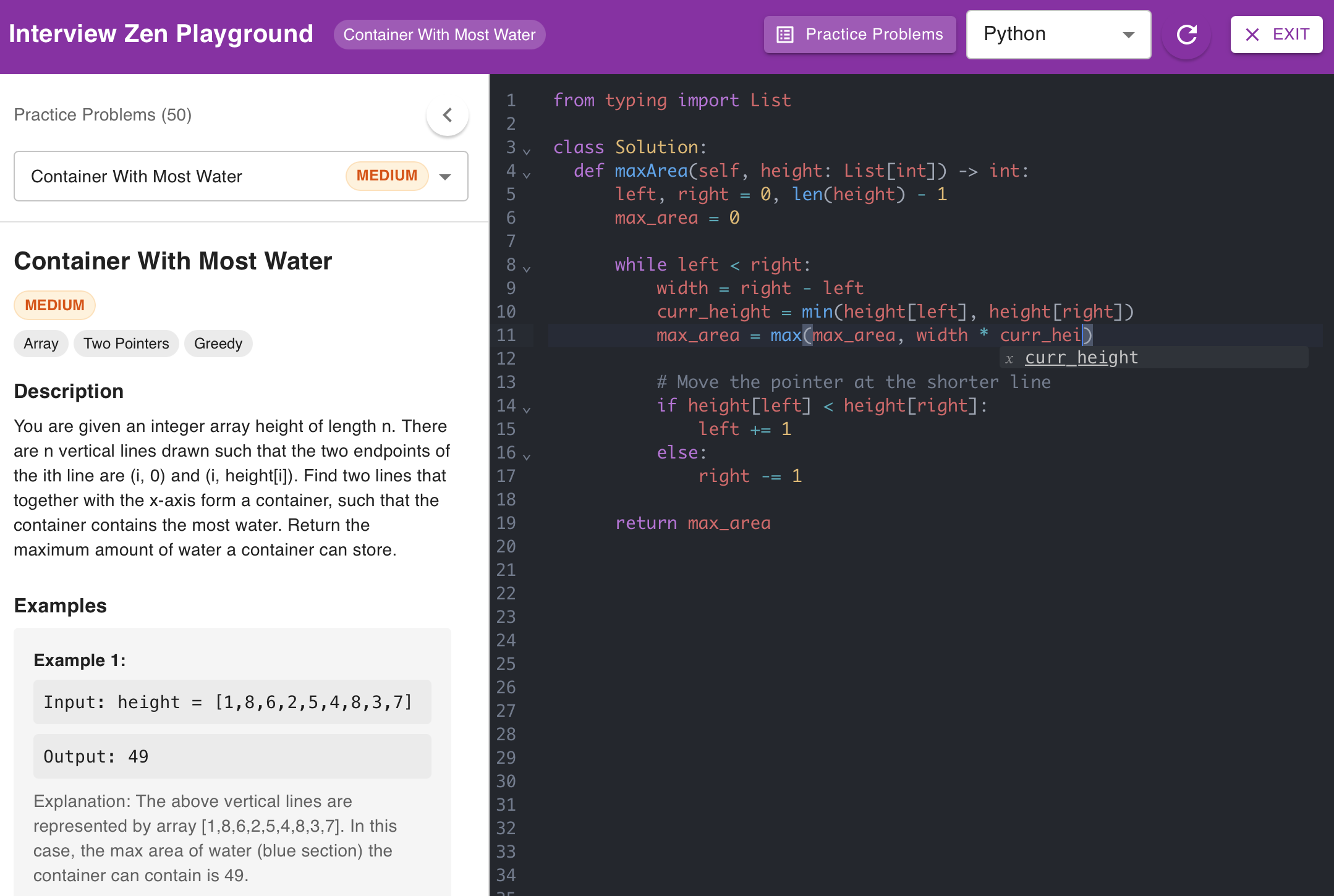Collapse the left sidebar using the chevron button
The height and width of the screenshot is (896, 1334).
coord(448,115)
